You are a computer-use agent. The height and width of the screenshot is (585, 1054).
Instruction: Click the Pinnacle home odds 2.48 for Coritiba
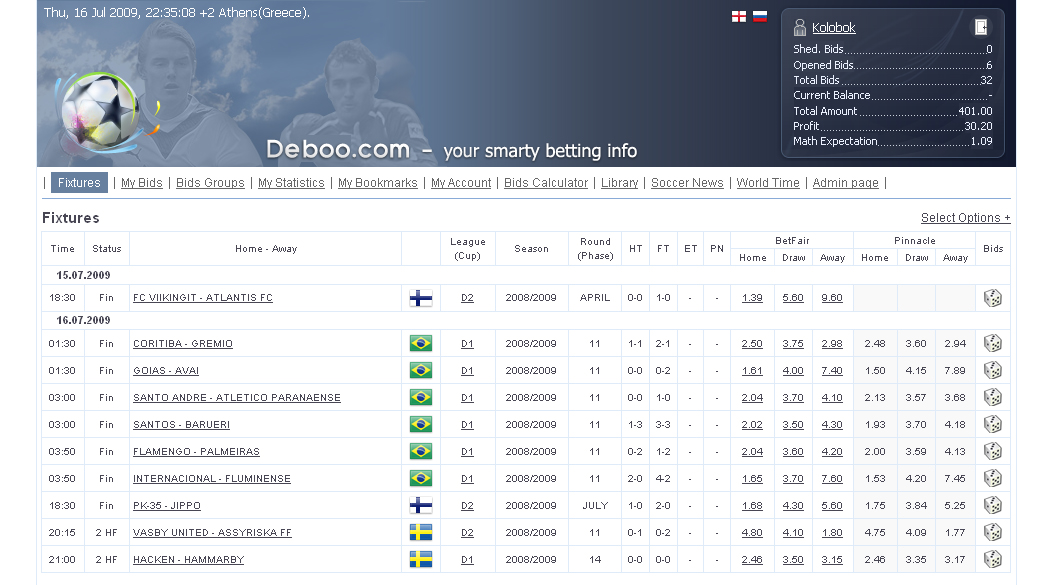point(875,344)
